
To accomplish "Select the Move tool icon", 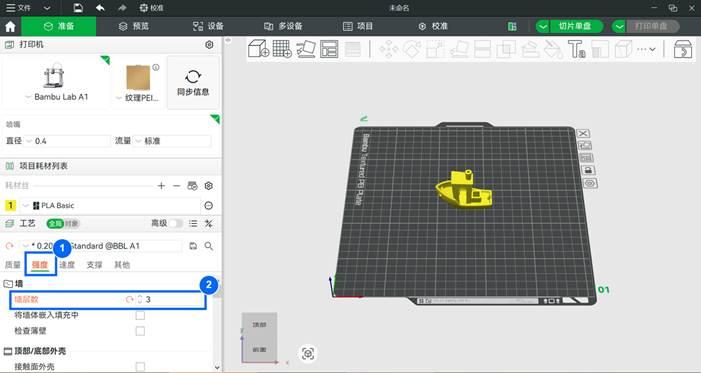I will point(389,49).
